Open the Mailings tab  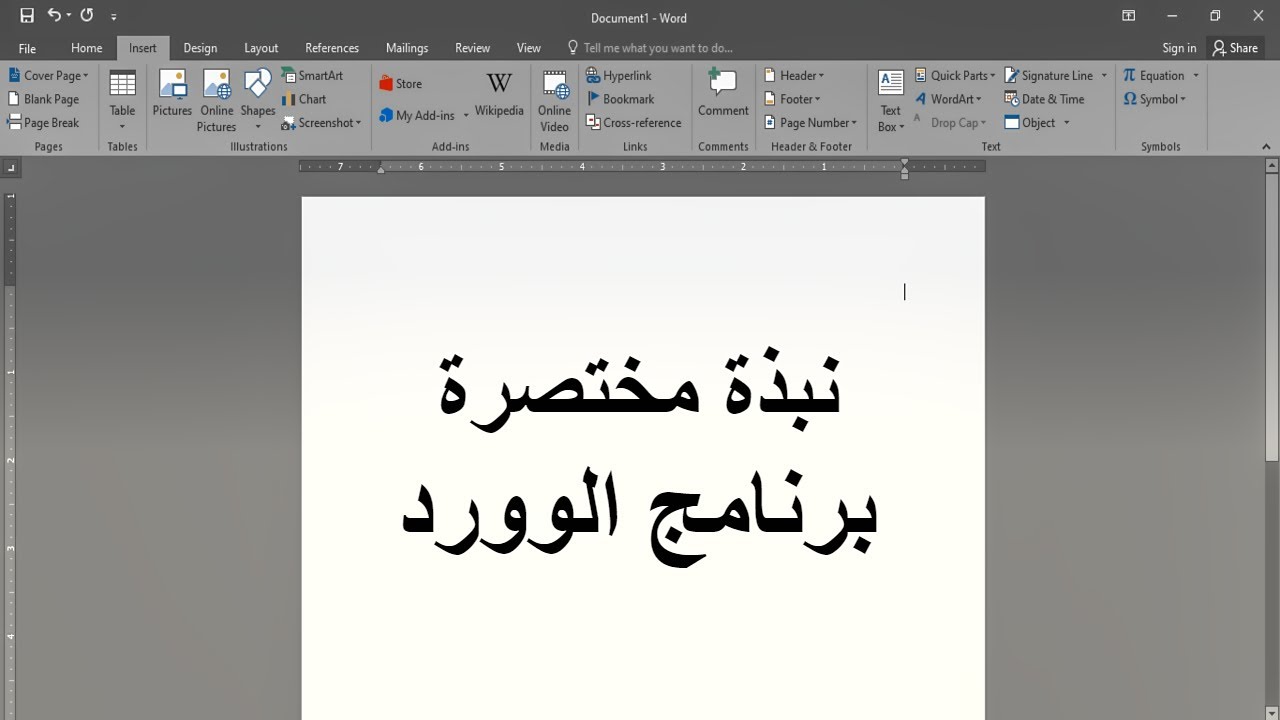point(407,48)
